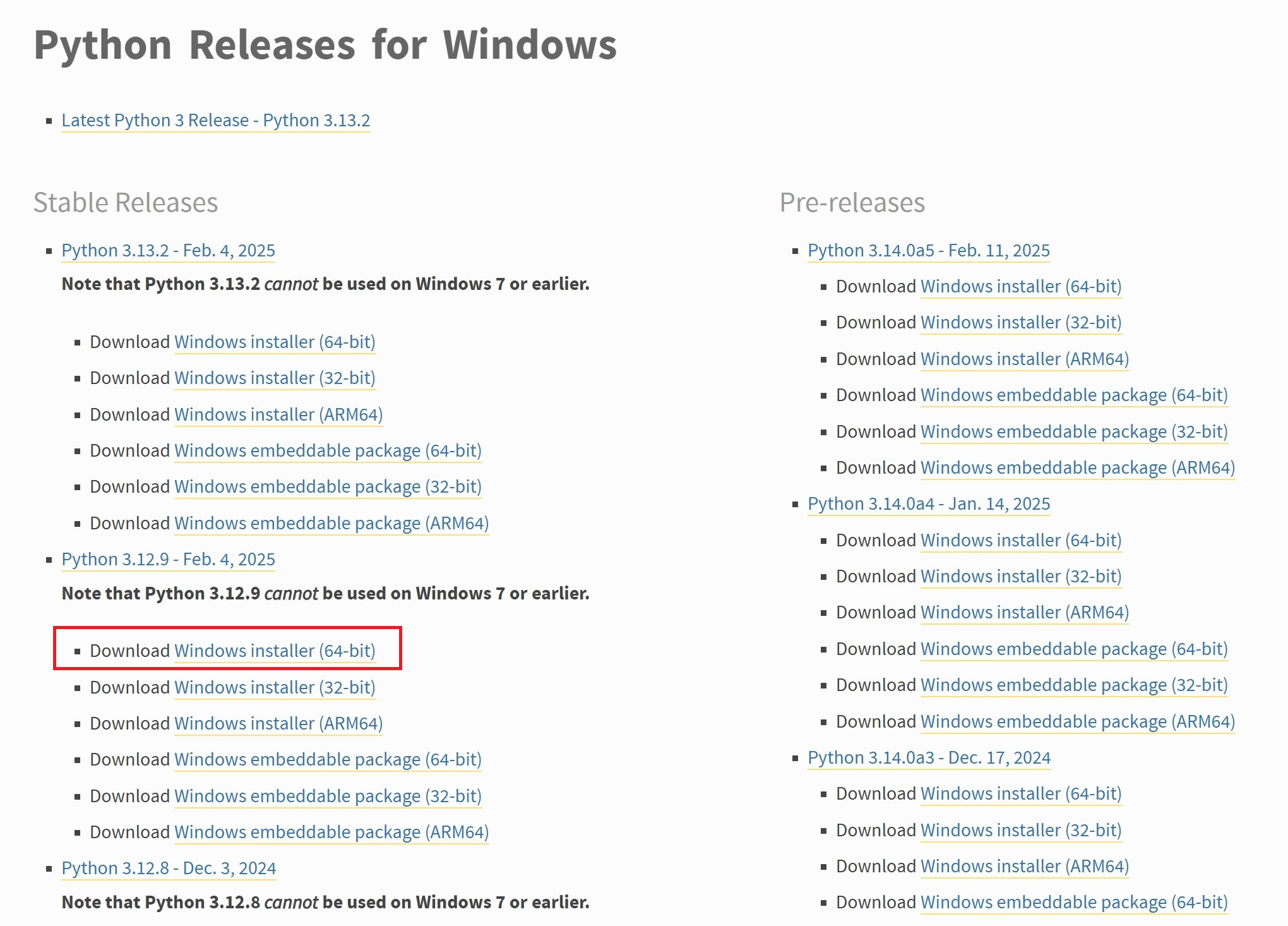Open Latest Python 3 Release - Python 3.13.2 link

216,120
